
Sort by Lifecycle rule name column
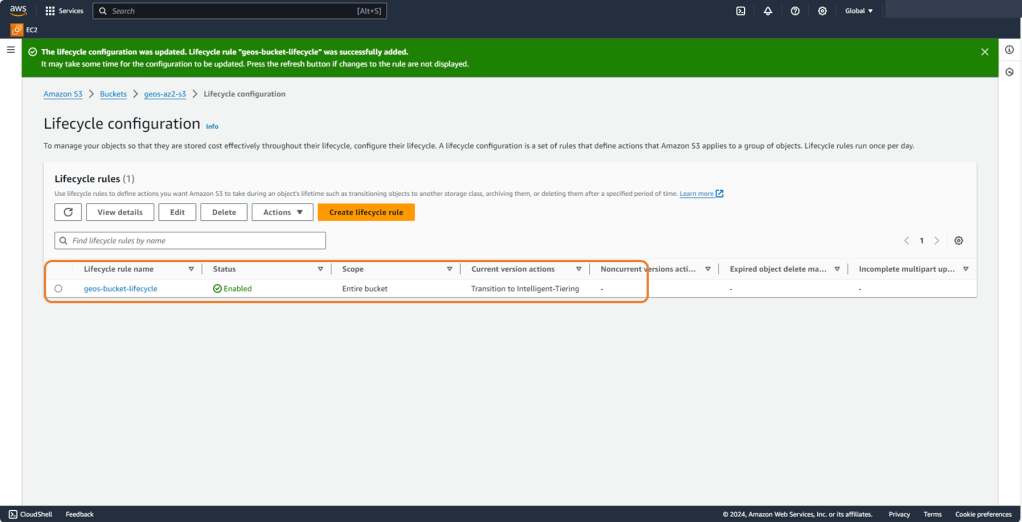pyautogui.click(x=191, y=269)
